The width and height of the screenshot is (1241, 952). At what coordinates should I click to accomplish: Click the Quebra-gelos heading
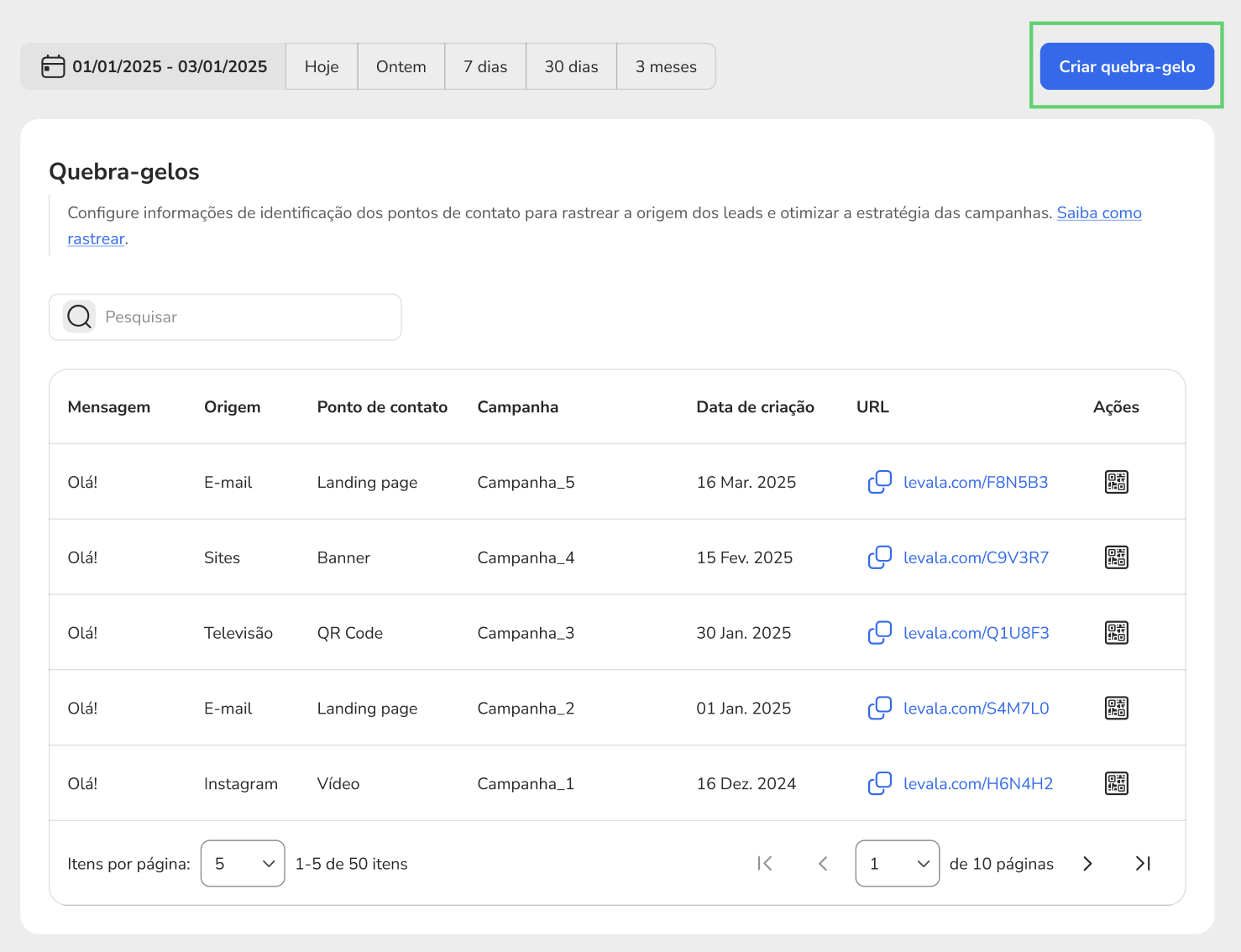click(124, 171)
